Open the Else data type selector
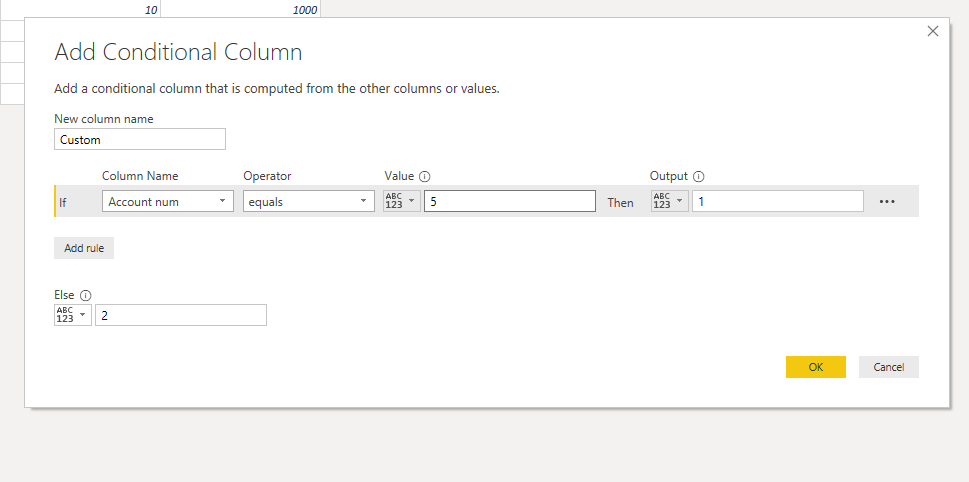The image size is (969, 482). click(73, 315)
